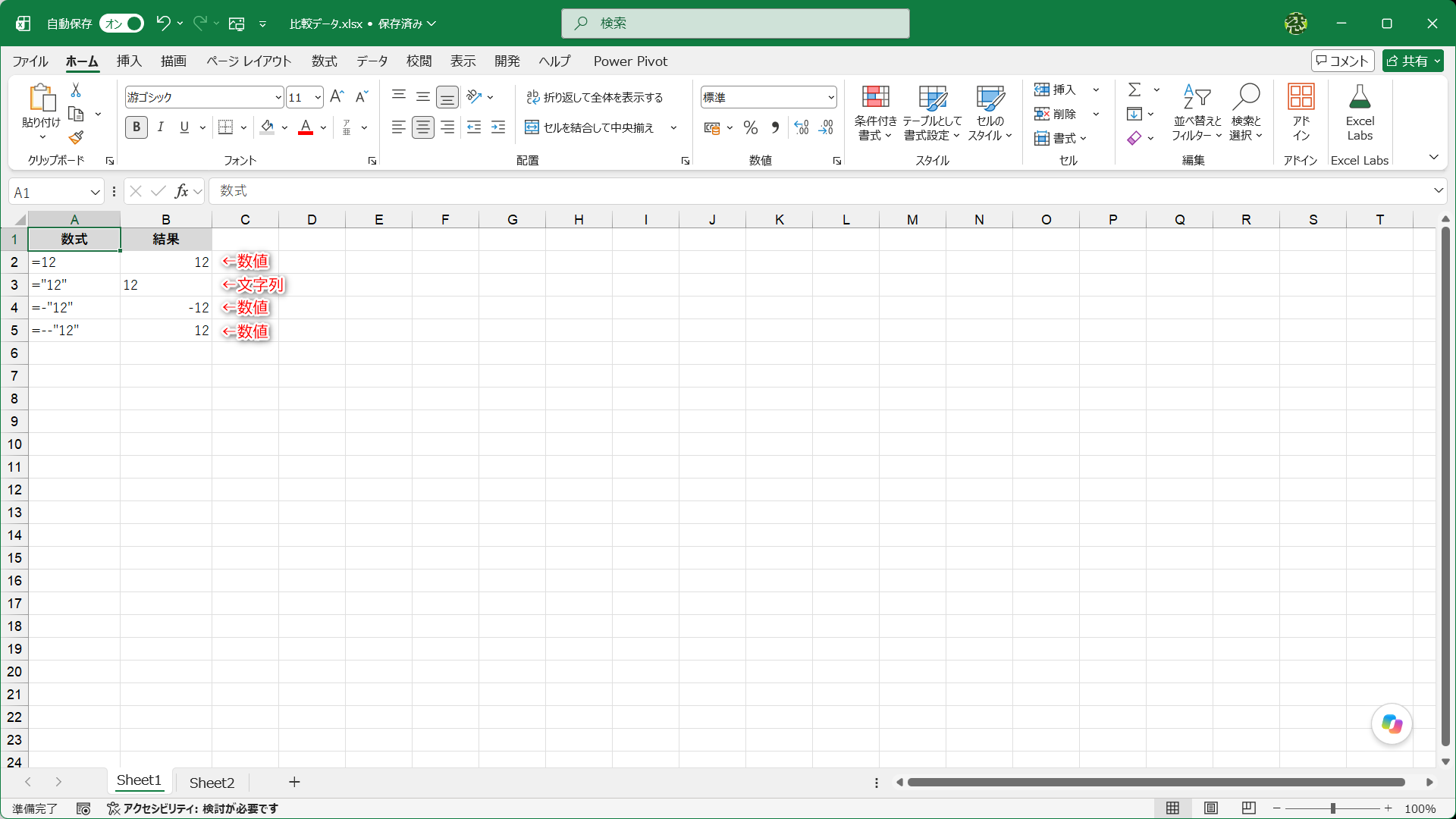The width and height of the screenshot is (1456, 819).
Task: Open the 挿入 ribbon tab
Action: pyautogui.click(x=129, y=61)
